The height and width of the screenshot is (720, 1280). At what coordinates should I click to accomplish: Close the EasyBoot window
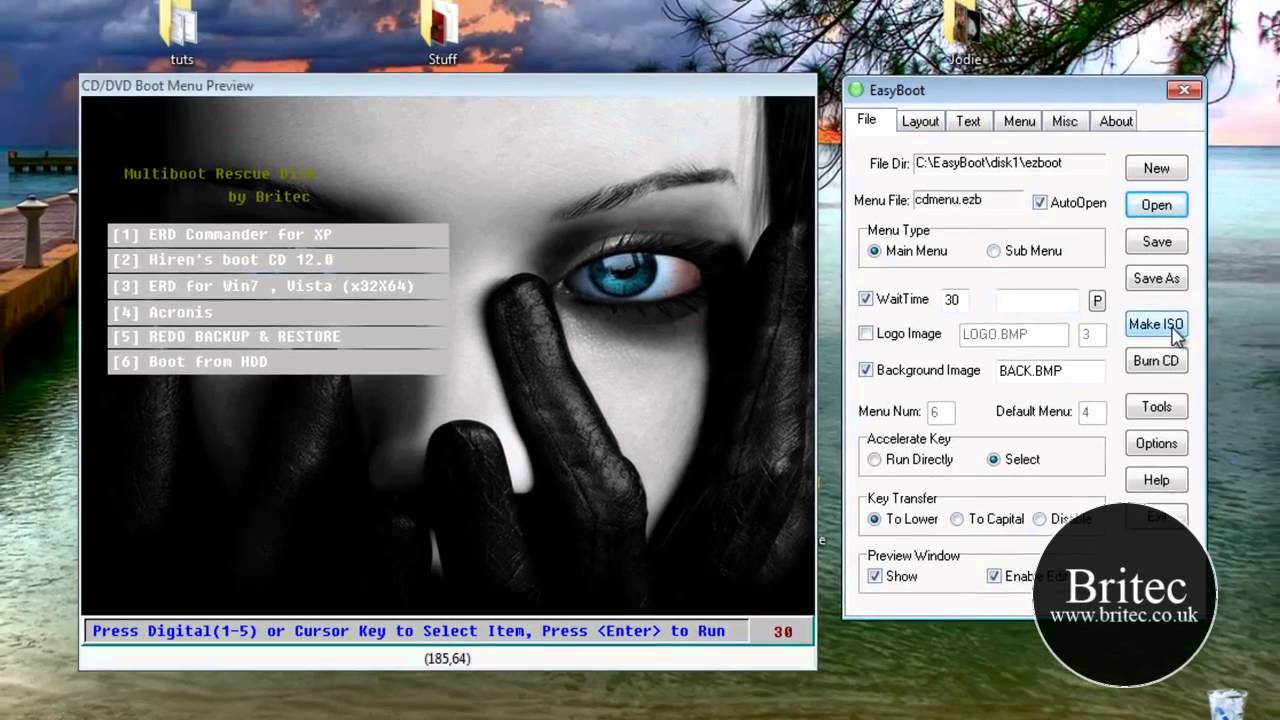1184,90
